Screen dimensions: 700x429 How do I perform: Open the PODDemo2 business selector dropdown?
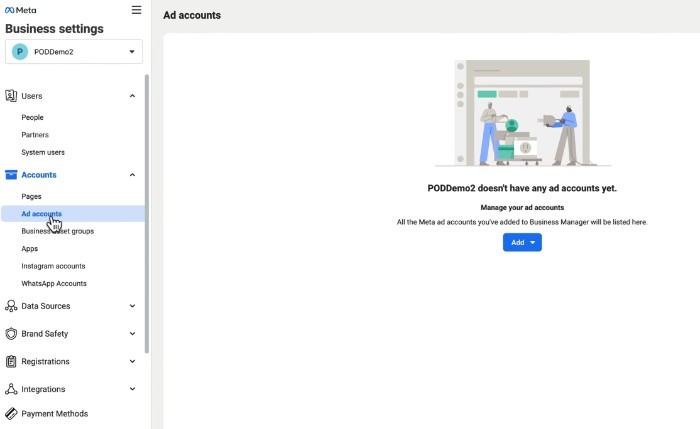pos(74,52)
